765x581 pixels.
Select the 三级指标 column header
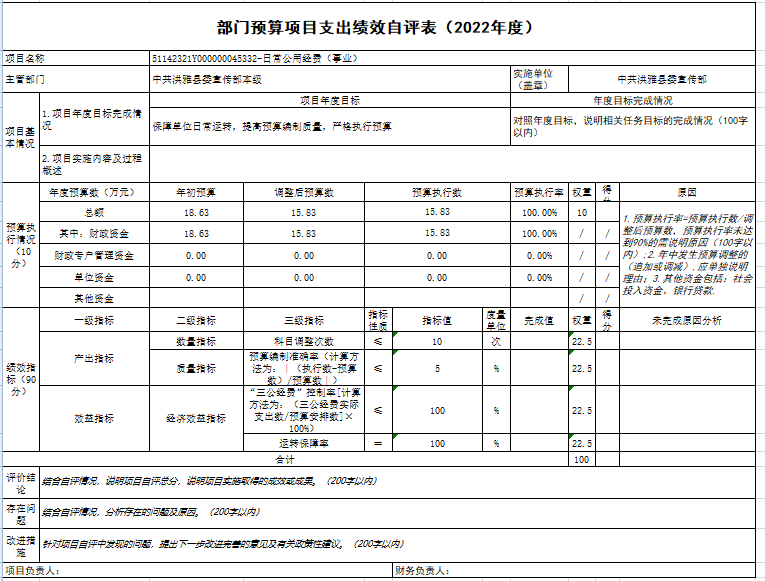coord(303,320)
